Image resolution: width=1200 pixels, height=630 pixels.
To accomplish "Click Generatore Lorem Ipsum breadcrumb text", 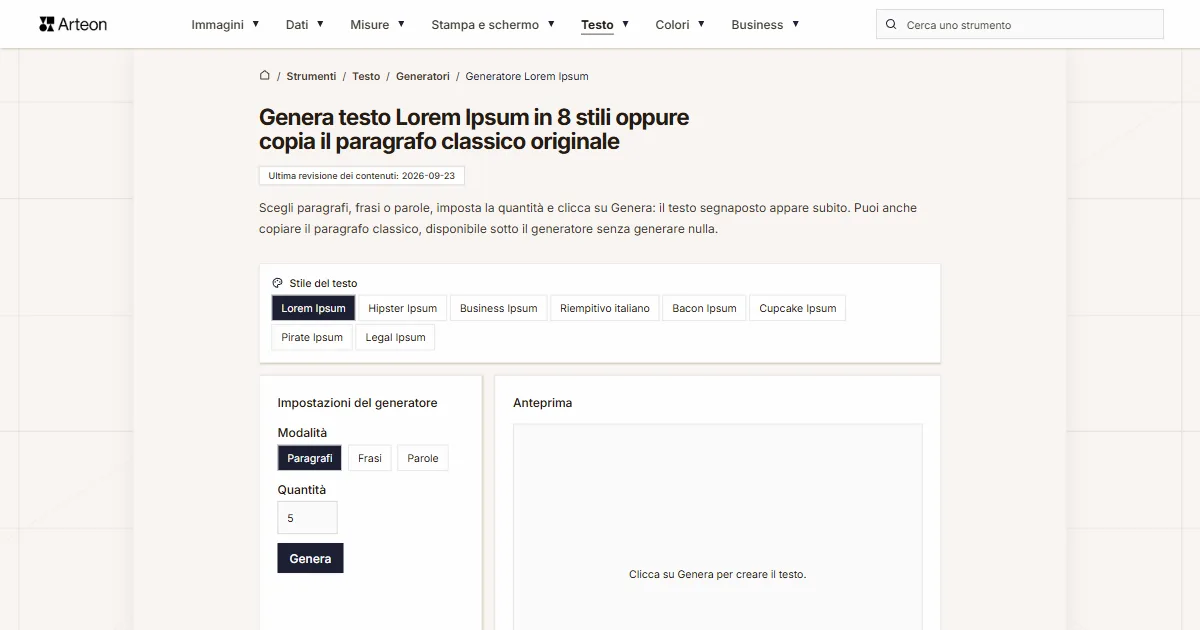I will point(527,76).
